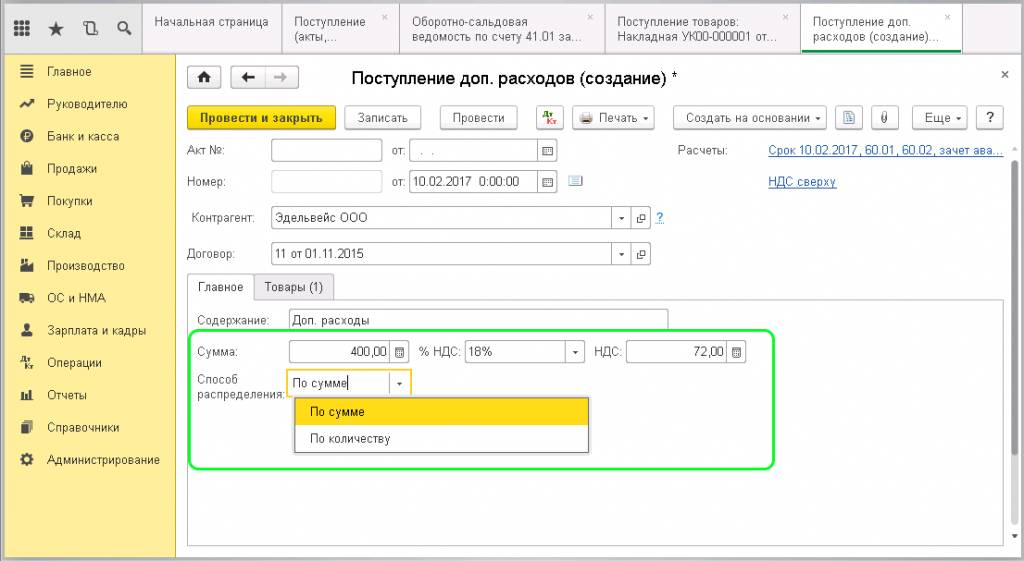Open Продажи section in sidebar

[72, 168]
